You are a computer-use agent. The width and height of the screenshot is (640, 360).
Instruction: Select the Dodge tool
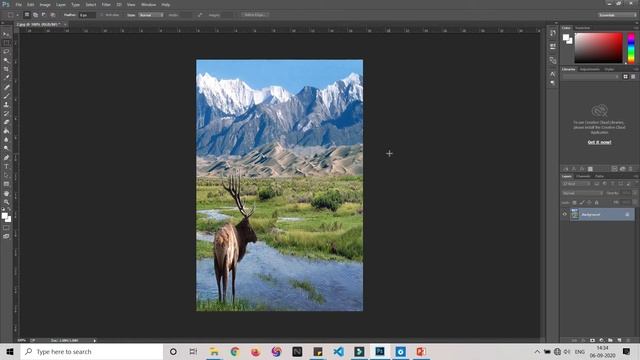coord(6,149)
